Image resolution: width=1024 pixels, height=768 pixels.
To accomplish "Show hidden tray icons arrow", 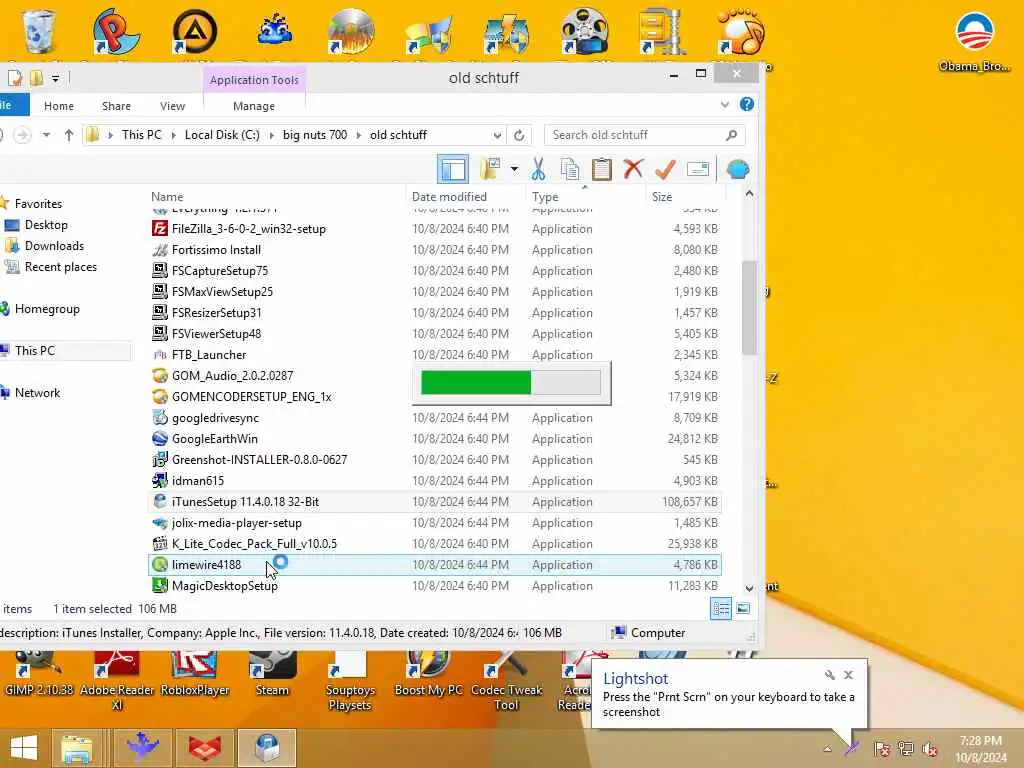I will click(x=827, y=749).
